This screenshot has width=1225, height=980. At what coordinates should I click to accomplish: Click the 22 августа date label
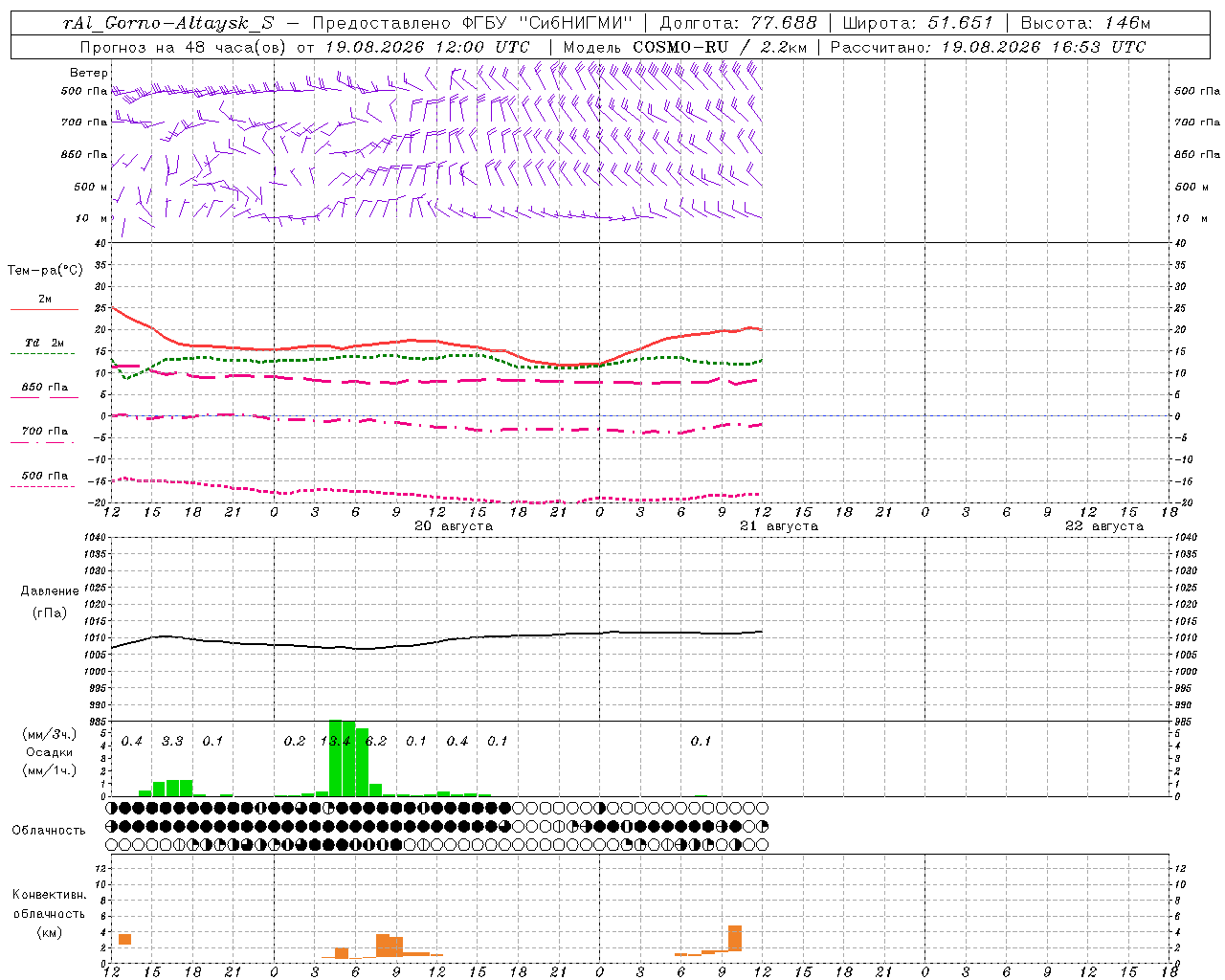1104,526
